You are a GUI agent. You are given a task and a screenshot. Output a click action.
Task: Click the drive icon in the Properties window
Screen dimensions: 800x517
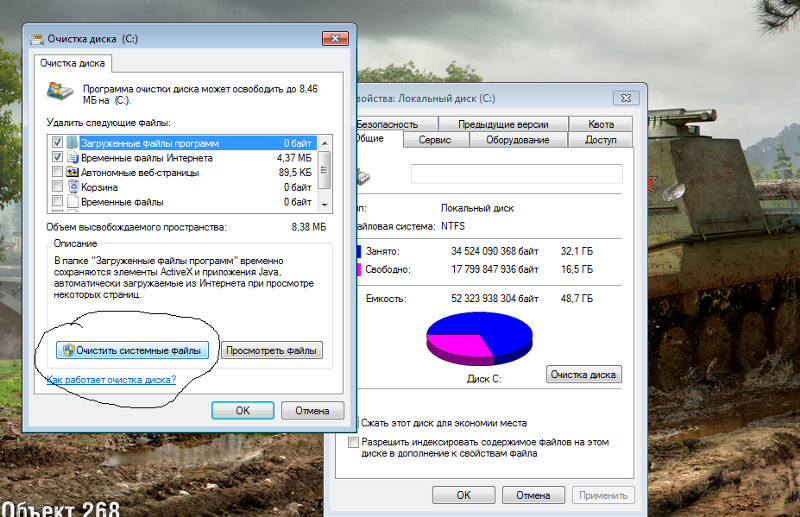[363, 177]
